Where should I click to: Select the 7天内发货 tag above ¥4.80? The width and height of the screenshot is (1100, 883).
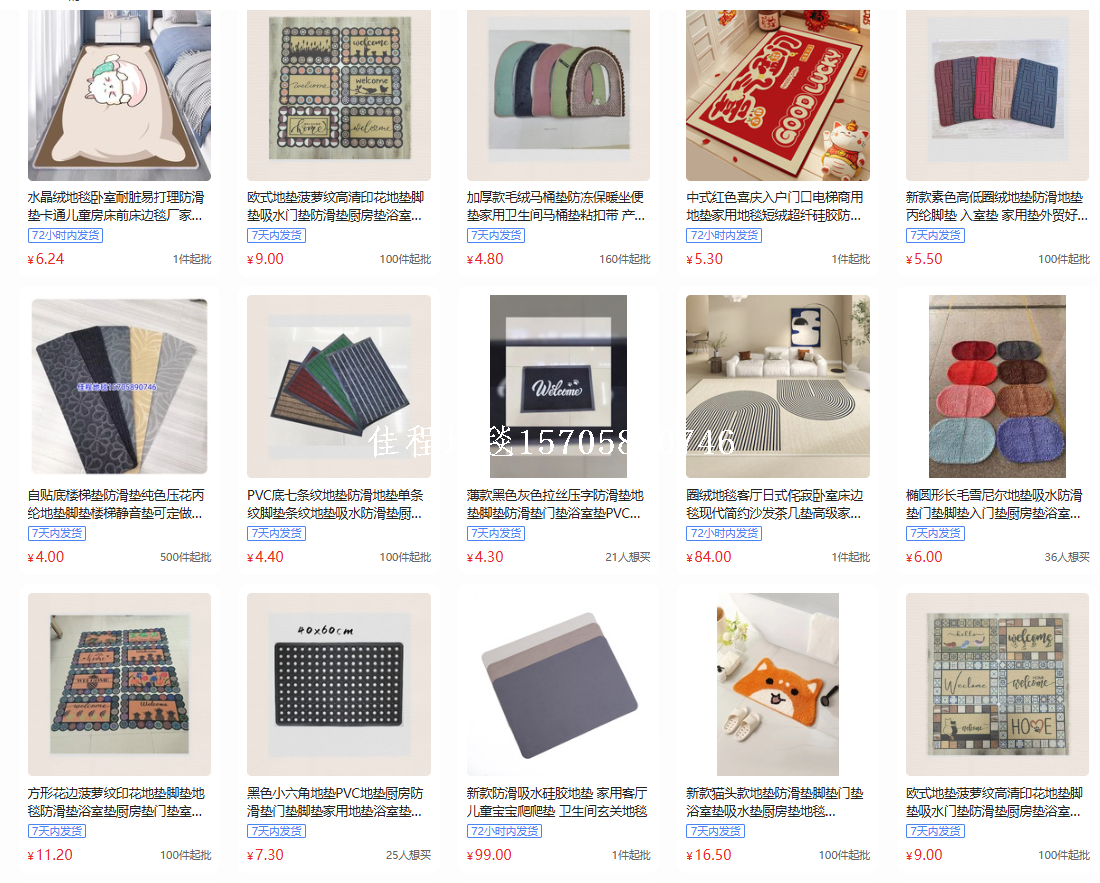(496, 236)
